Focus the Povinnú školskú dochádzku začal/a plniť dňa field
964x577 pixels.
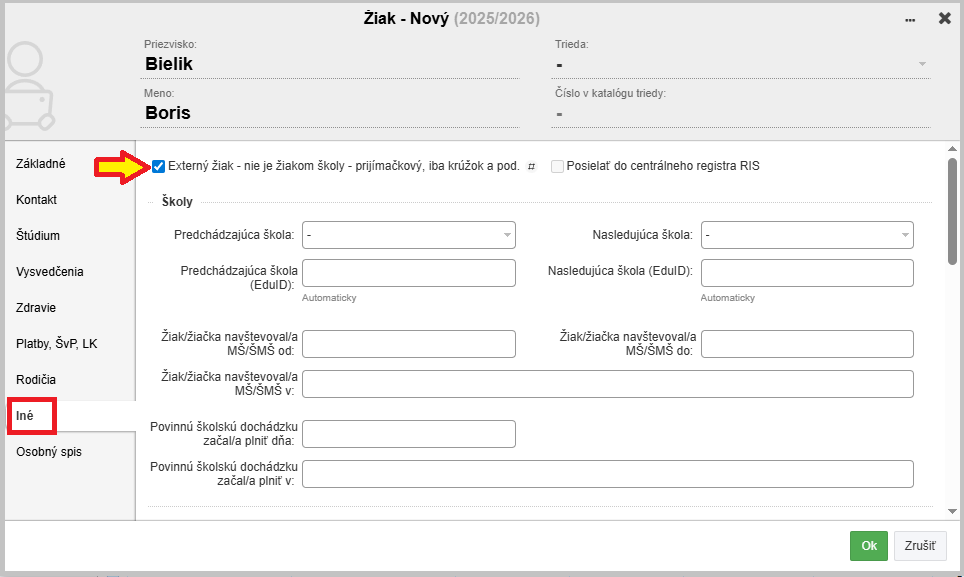(408, 434)
